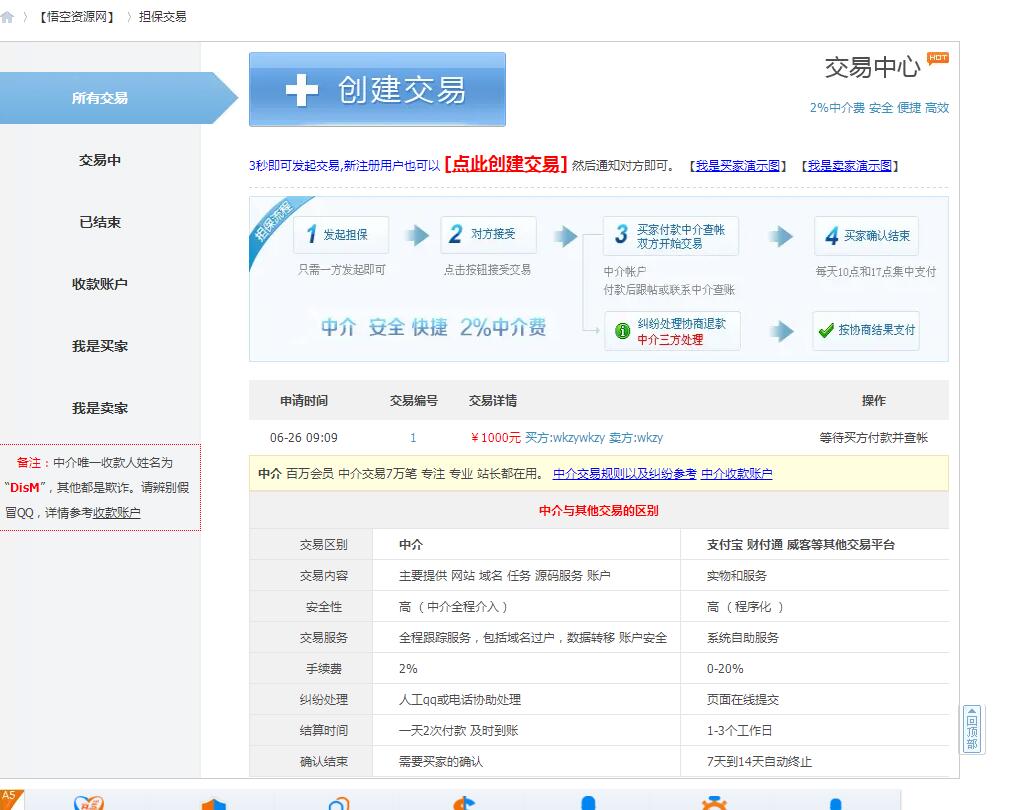The width and height of the screenshot is (1032, 810).
Task: Click the 悟空资源网 breadcrumb link
Action: 77,17
